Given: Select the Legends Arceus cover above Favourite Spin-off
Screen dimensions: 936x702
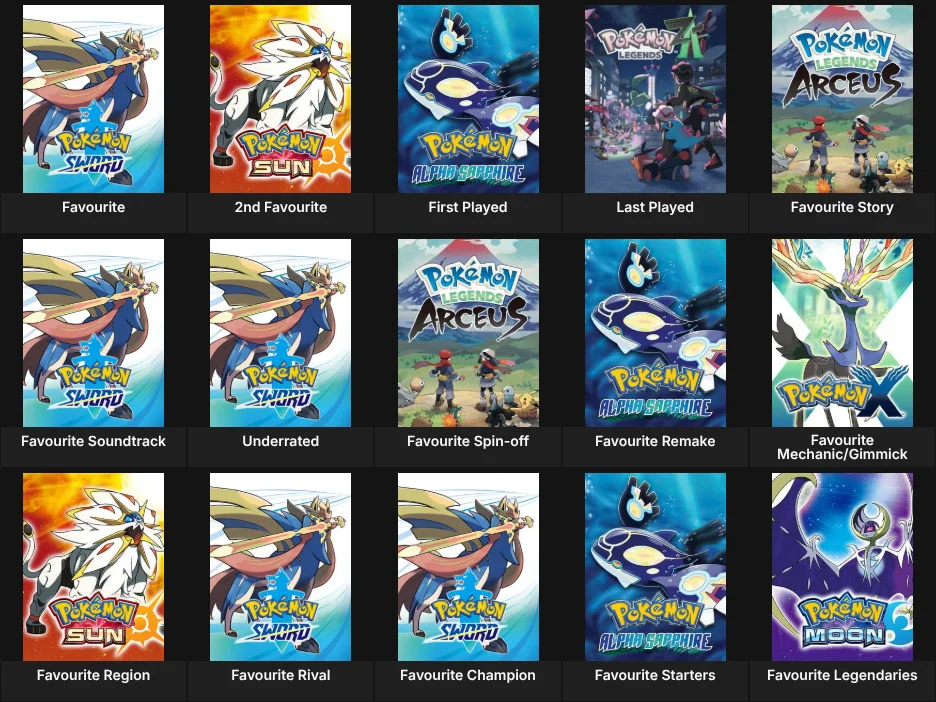Looking at the screenshot, I should tap(468, 333).
